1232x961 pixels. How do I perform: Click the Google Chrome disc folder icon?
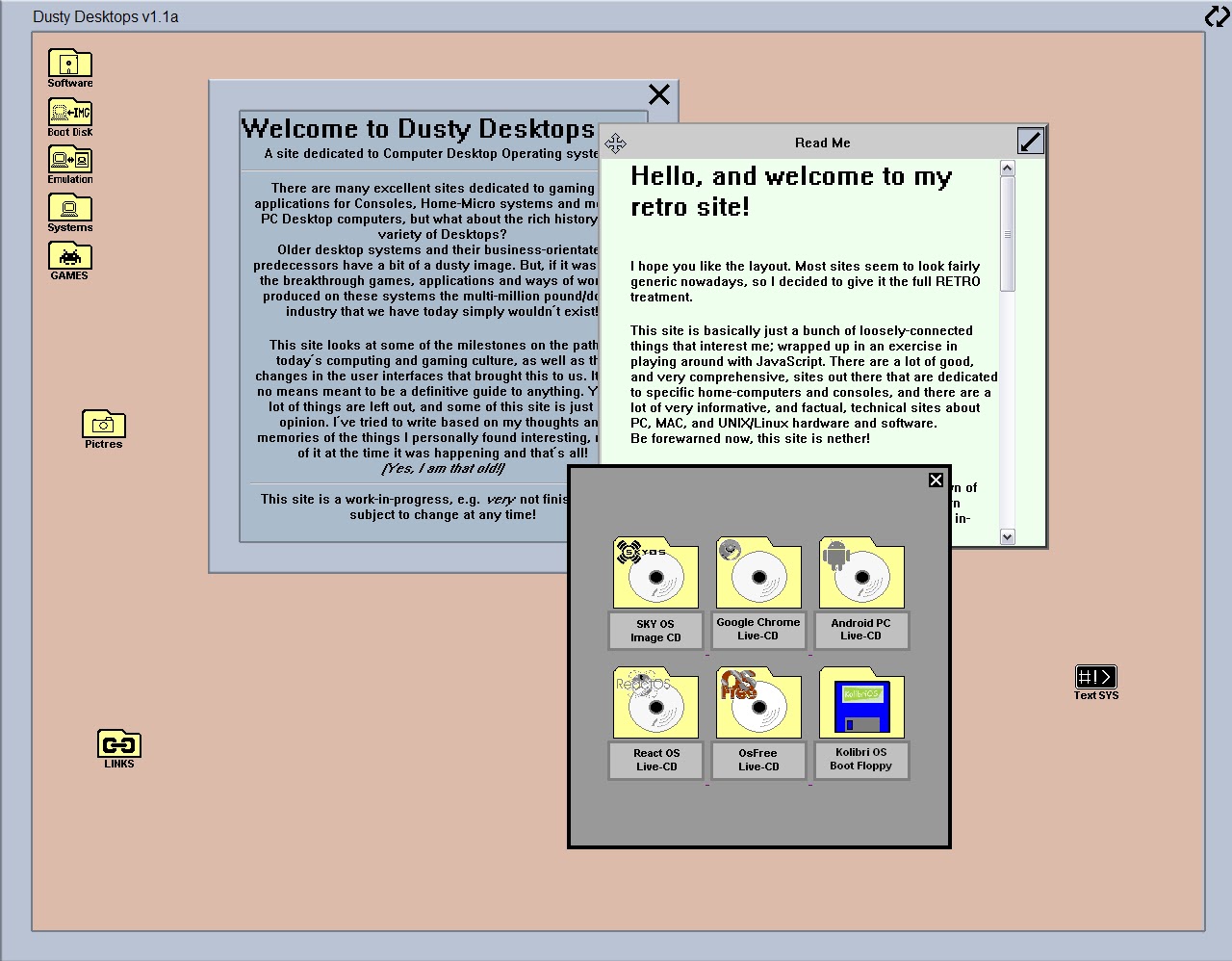(x=758, y=573)
